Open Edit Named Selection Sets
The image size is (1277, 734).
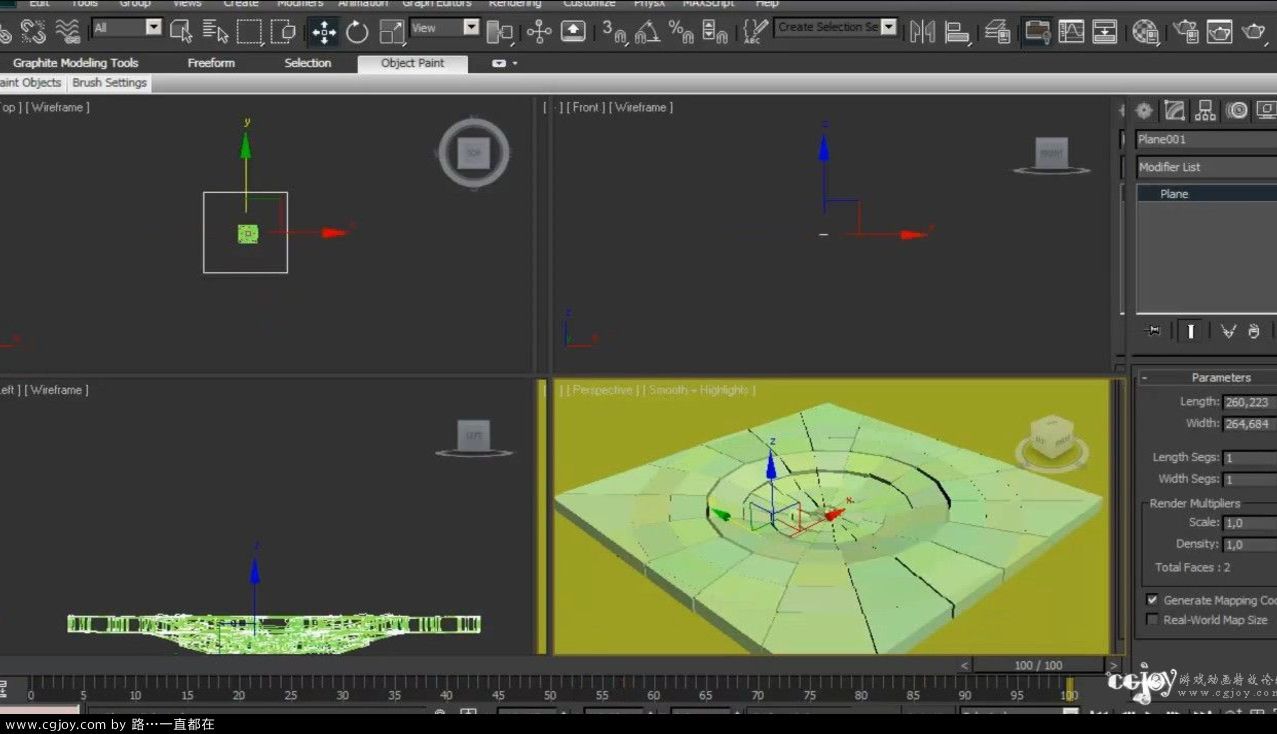tap(755, 31)
